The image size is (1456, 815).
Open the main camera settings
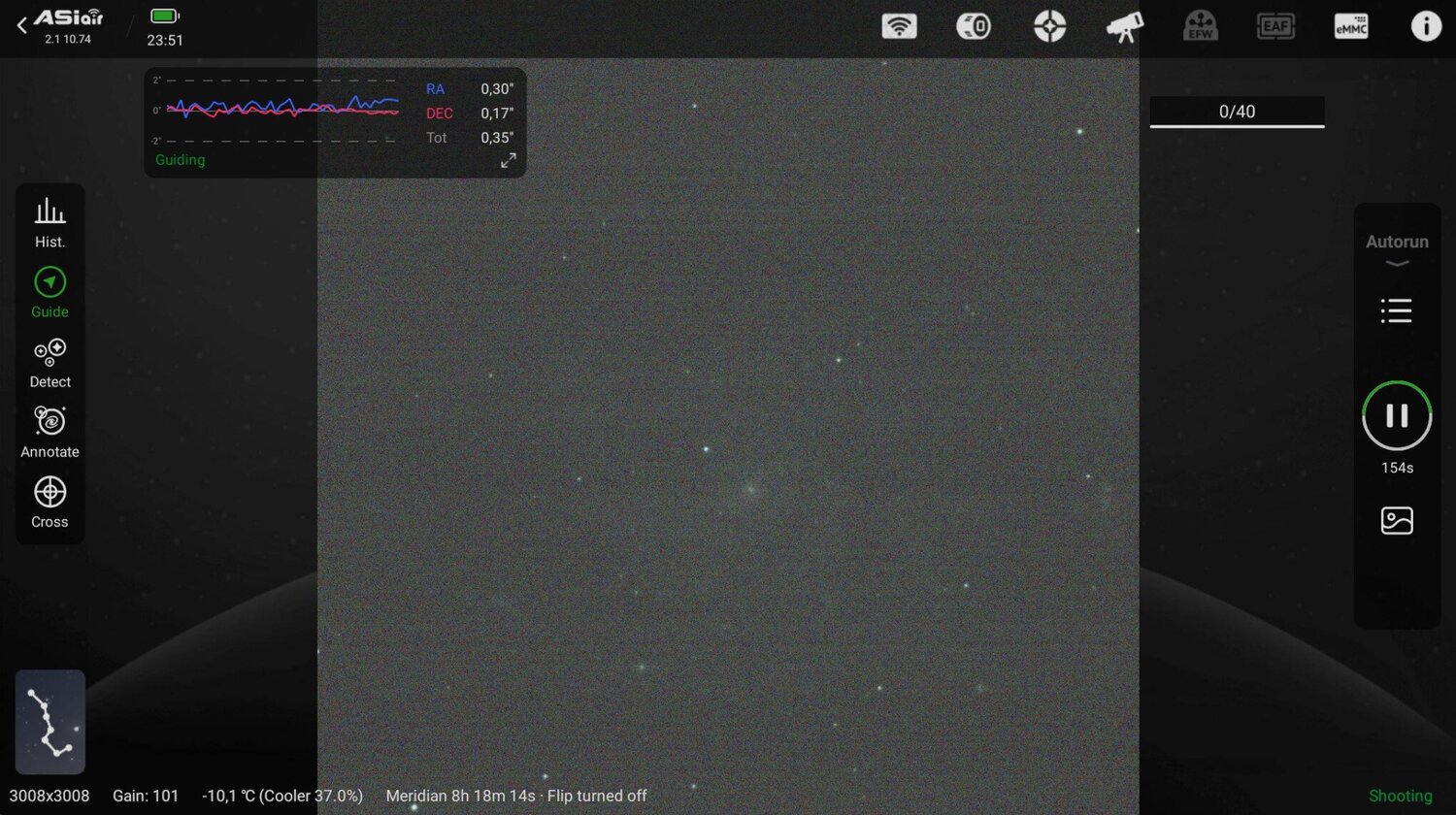point(974,26)
